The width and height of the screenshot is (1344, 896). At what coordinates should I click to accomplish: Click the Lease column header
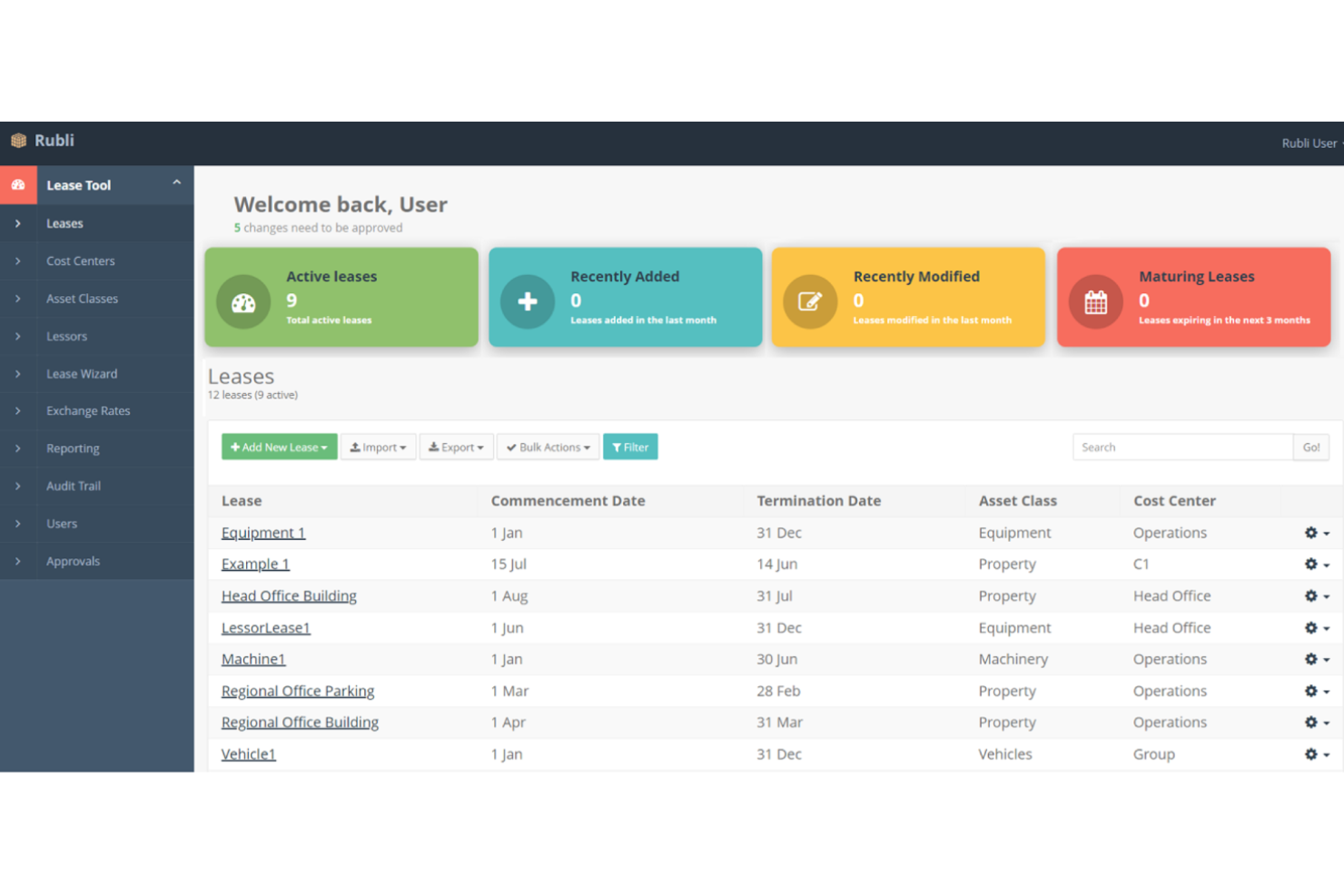242,500
